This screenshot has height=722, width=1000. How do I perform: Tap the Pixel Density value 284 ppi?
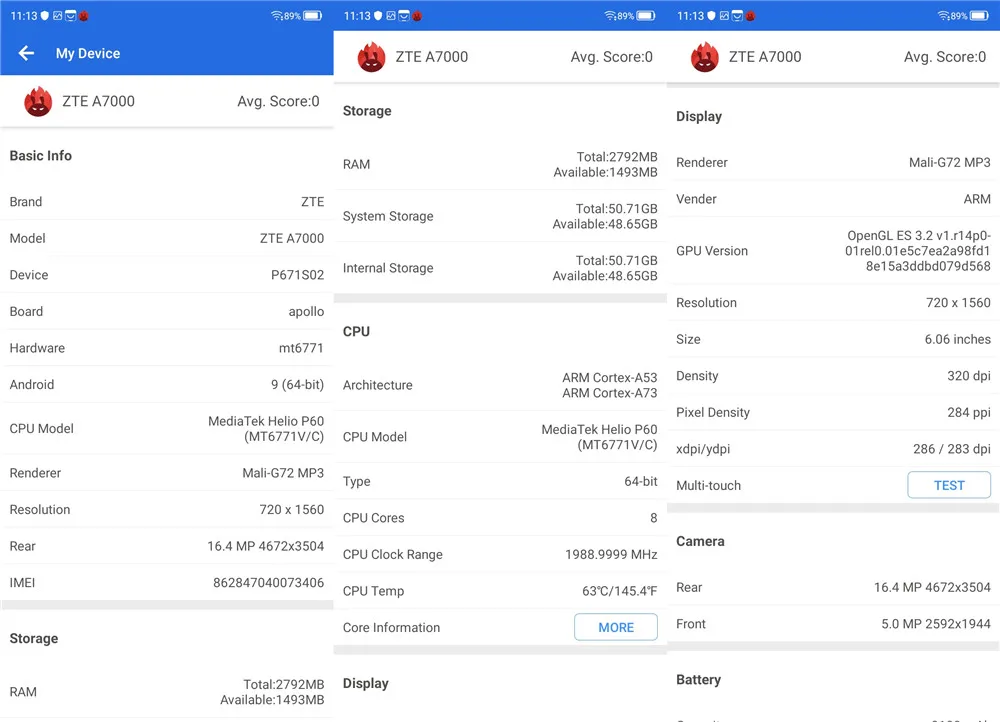(x=969, y=412)
